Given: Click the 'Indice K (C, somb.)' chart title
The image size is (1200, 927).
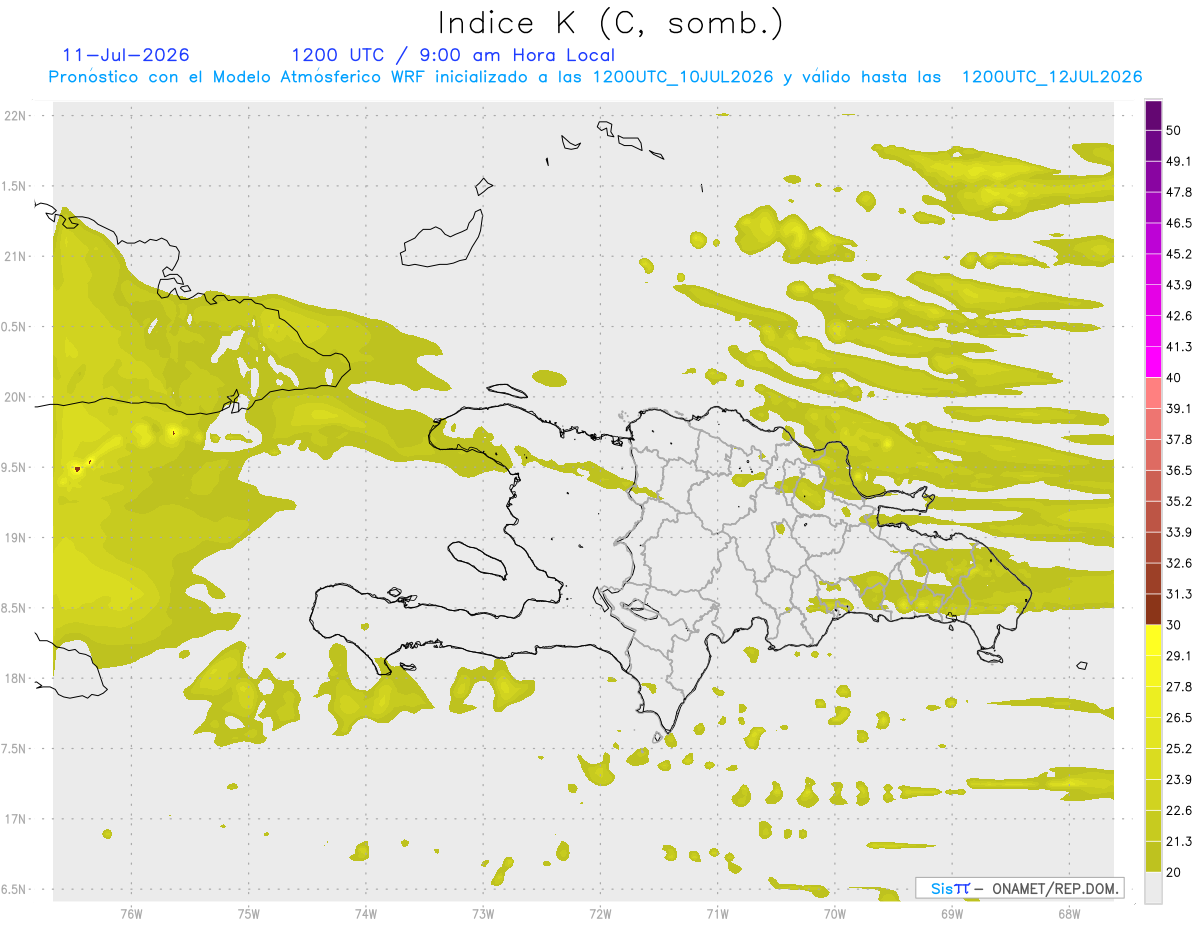Looking at the screenshot, I should (x=610, y=23).
